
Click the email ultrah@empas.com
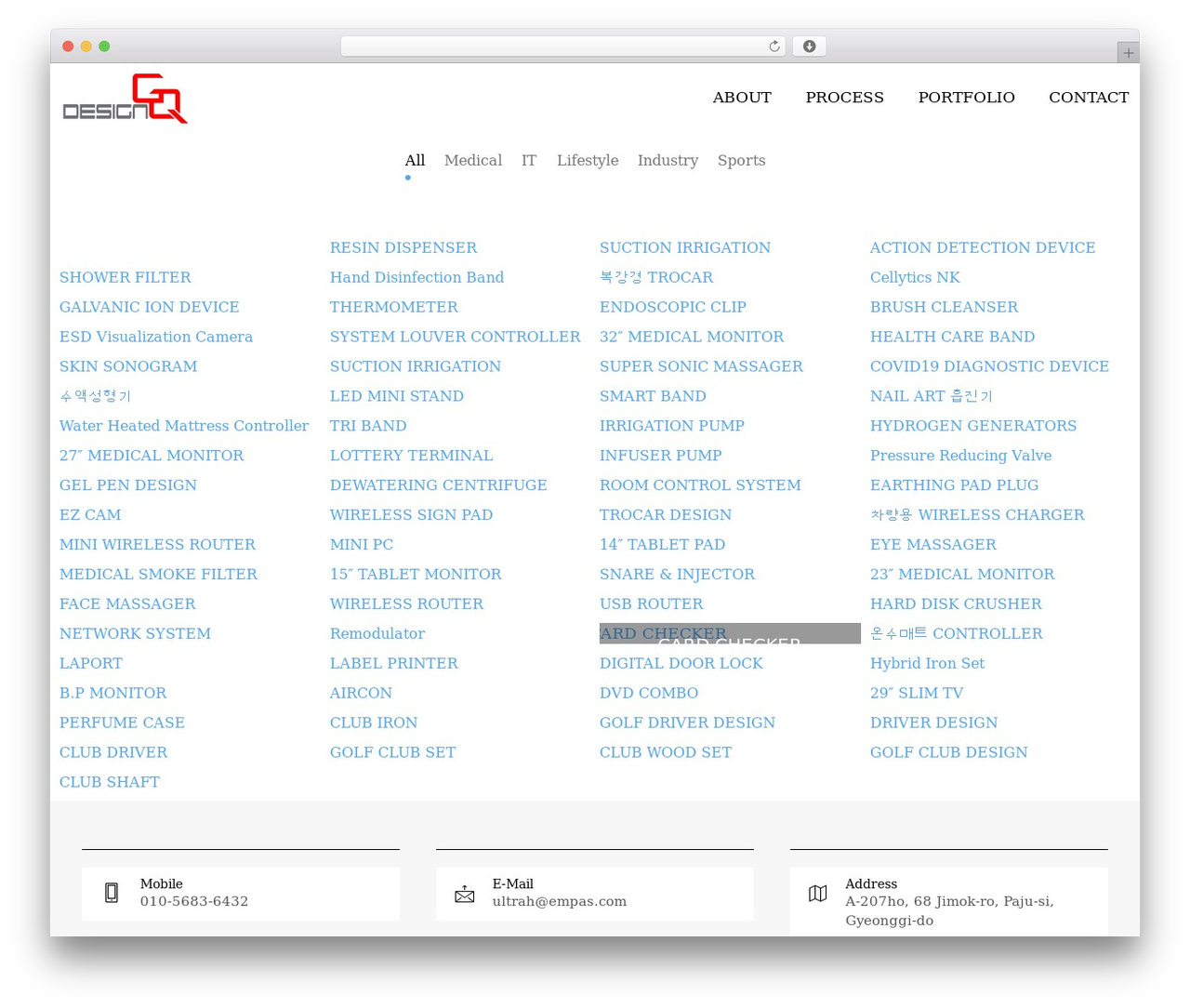[x=560, y=902]
